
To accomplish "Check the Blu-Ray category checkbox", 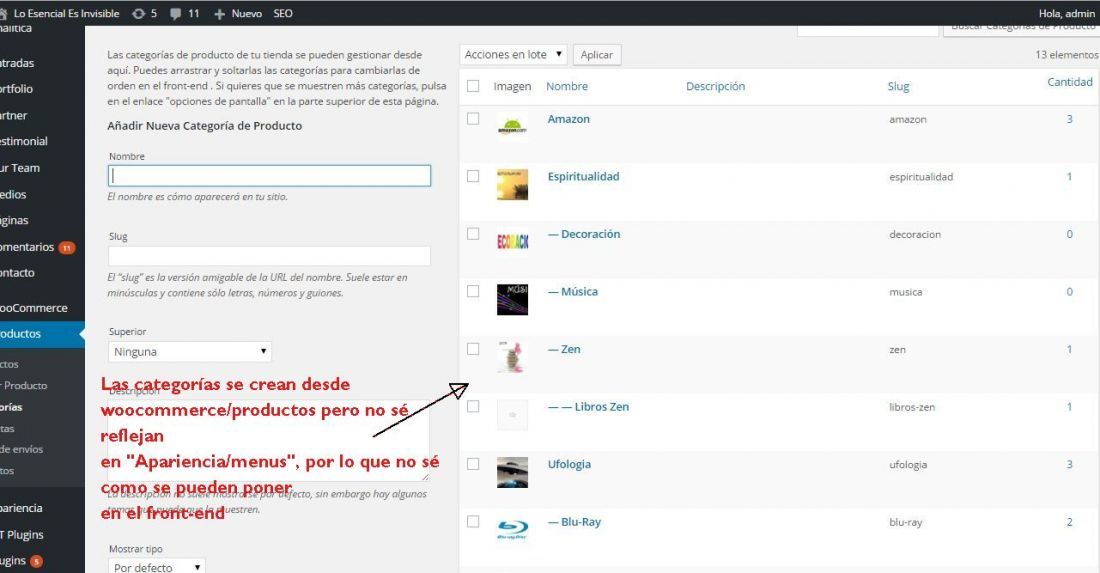I will 474,521.
